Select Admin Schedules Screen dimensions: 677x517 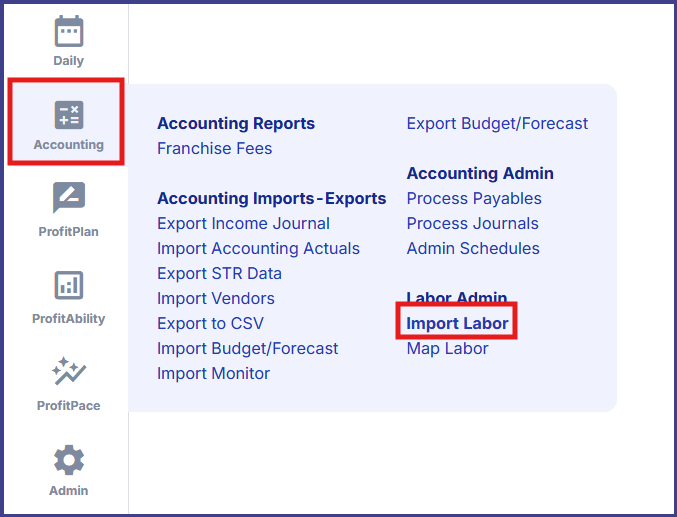pos(473,249)
